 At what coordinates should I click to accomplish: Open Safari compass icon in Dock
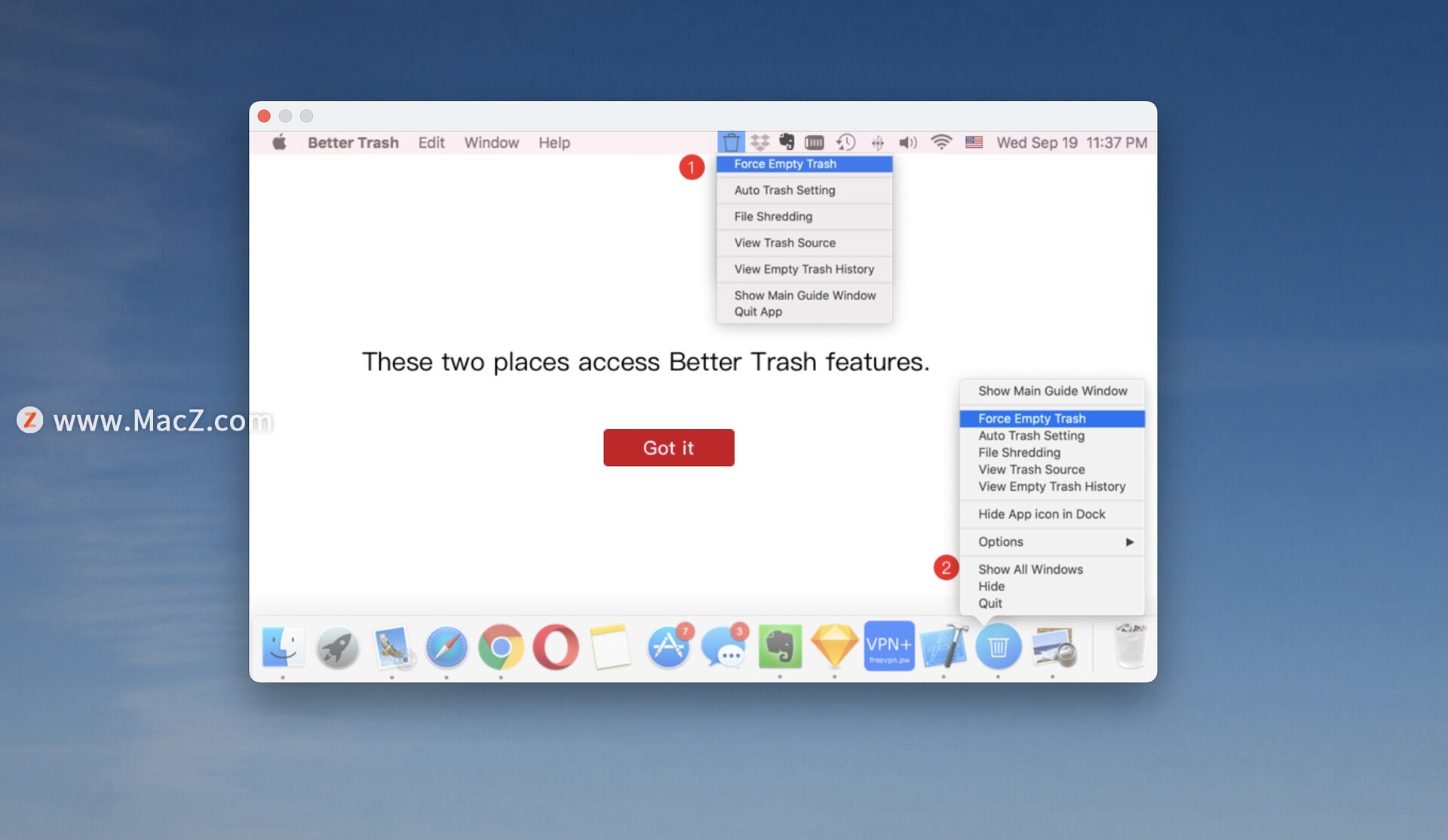(x=446, y=647)
